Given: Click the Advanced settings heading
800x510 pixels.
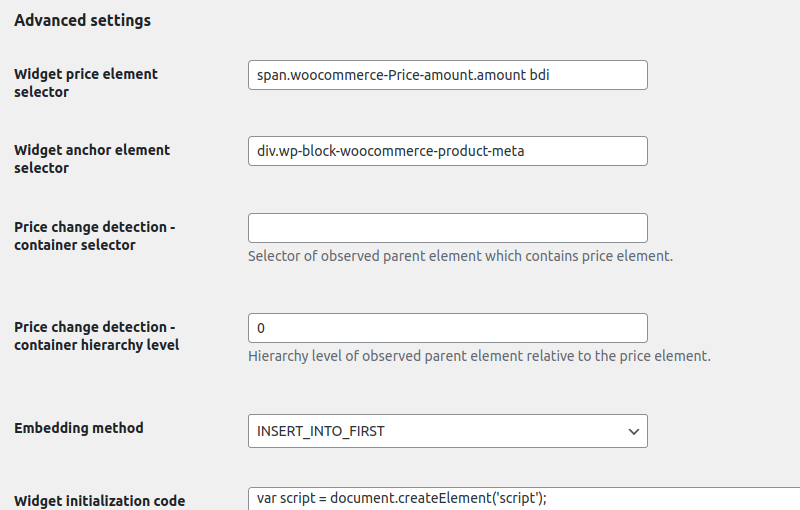Looking at the screenshot, I should click(83, 20).
